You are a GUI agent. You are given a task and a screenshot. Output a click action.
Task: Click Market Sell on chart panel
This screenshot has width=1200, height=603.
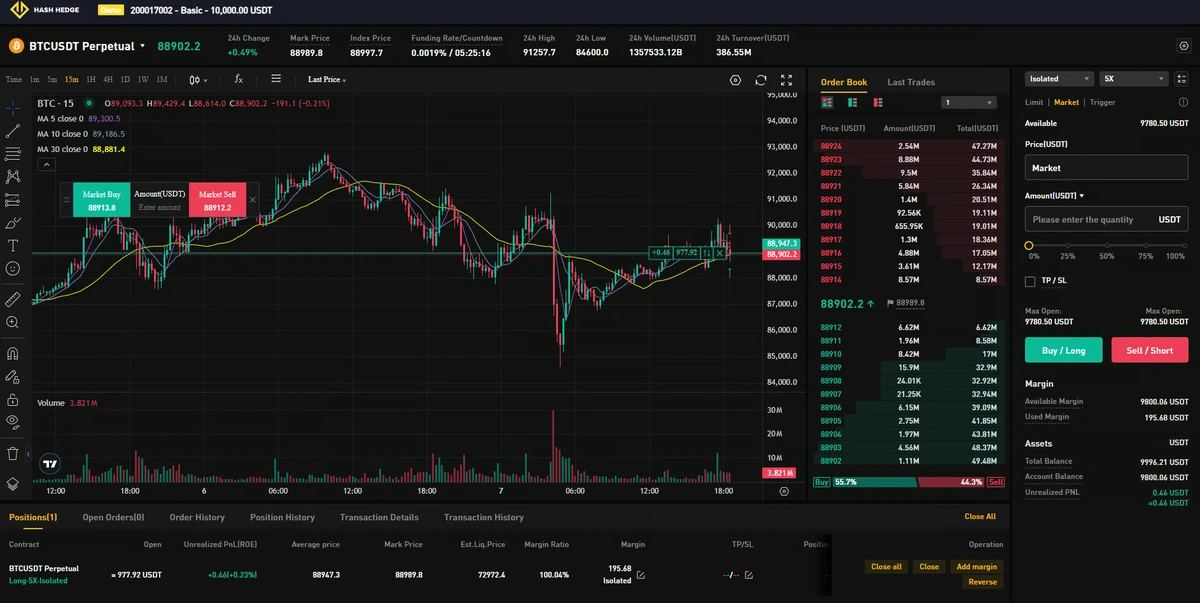pyautogui.click(x=217, y=200)
